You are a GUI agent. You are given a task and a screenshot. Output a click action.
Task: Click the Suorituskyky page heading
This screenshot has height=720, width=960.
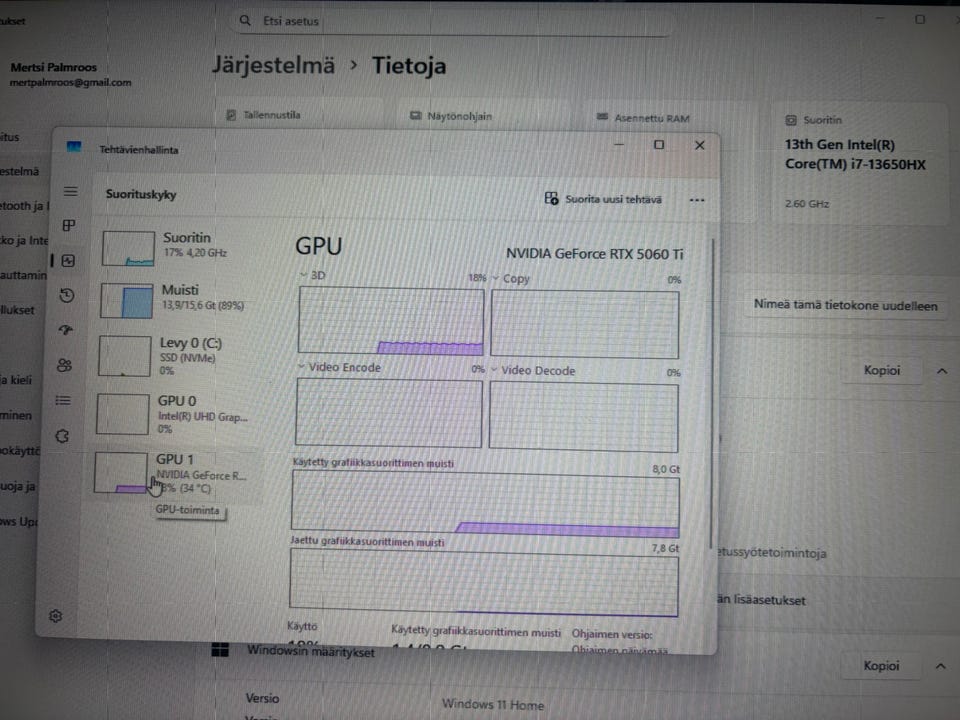point(141,194)
